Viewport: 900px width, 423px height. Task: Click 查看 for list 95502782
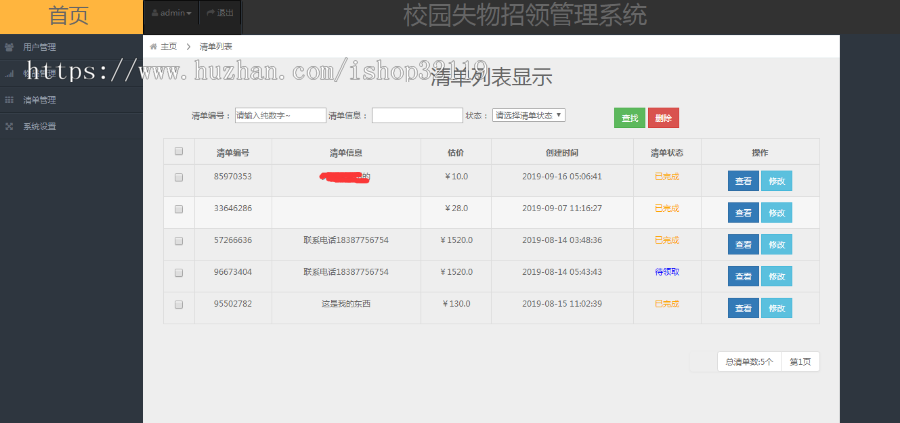743,308
